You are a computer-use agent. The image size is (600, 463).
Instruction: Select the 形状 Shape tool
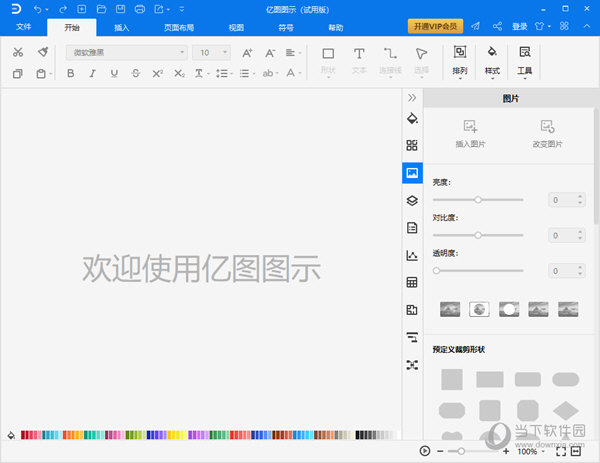pyautogui.click(x=328, y=61)
